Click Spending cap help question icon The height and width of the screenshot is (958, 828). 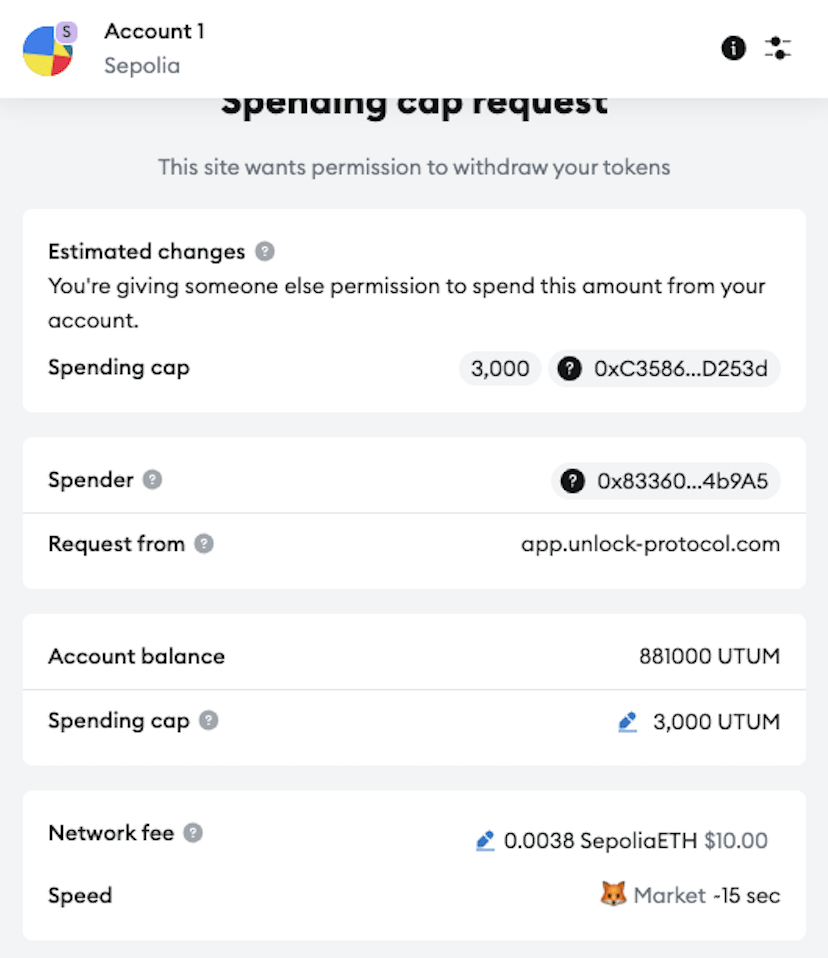[208, 720]
